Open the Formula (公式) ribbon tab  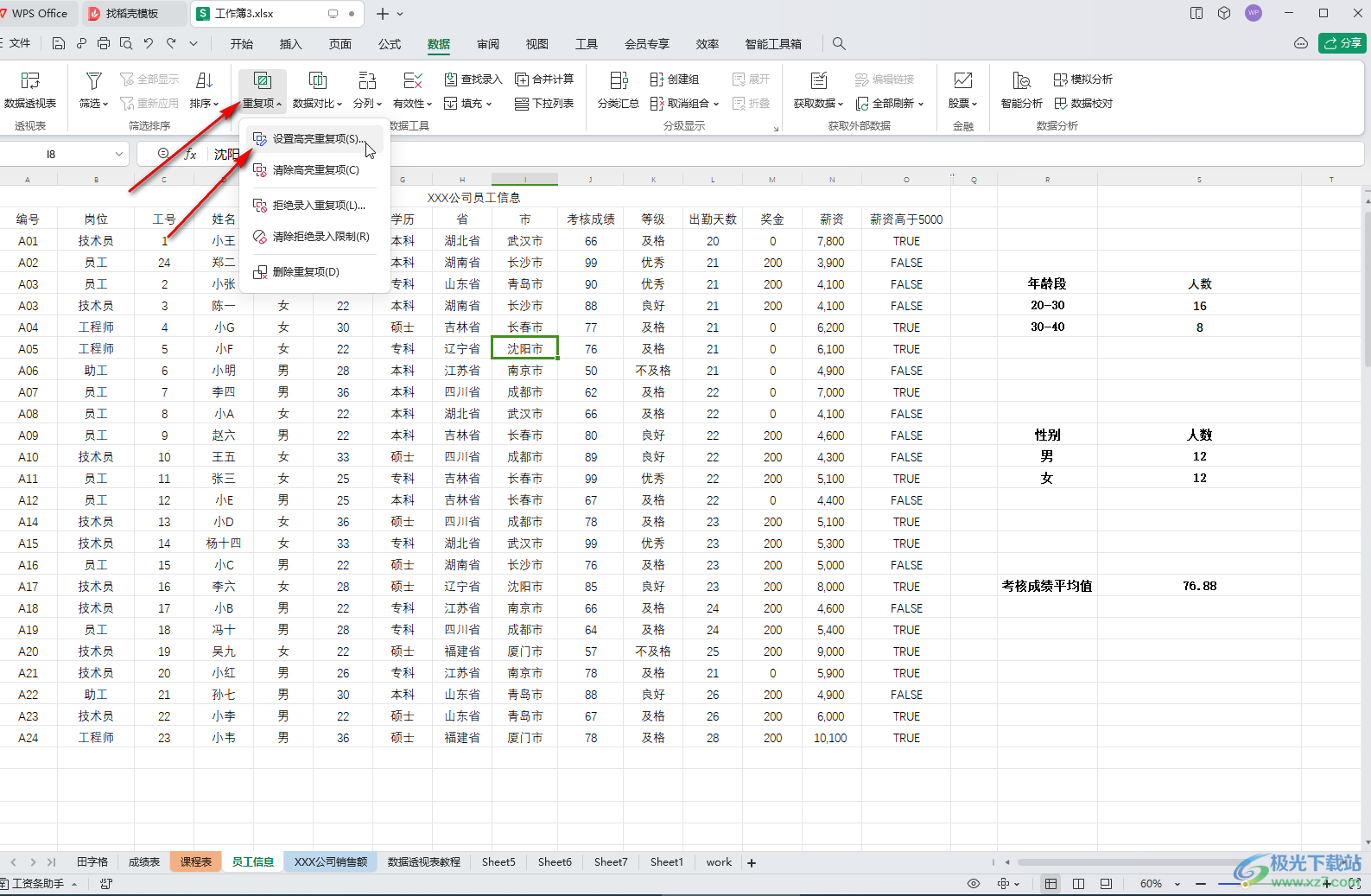tap(390, 44)
